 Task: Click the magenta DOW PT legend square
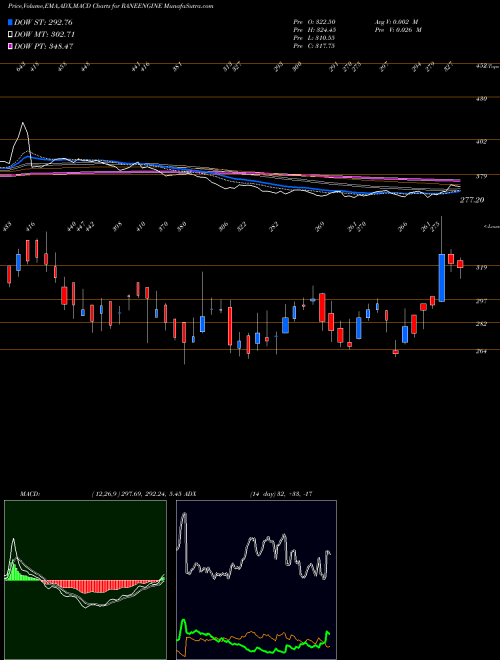tap(10, 46)
